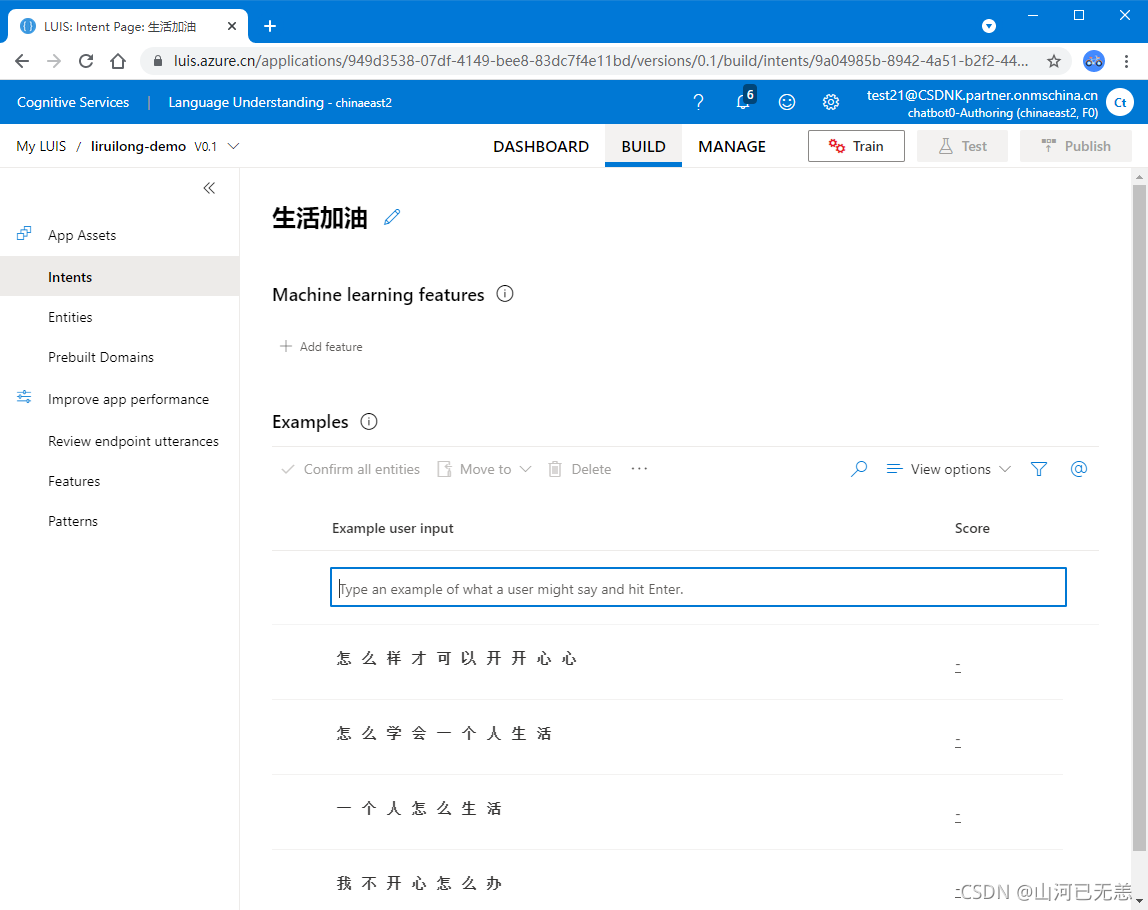Click the App Assets label
Image resolution: width=1148 pixels, height=910 pixels.
pyautogui.click(x=82, y=235)
